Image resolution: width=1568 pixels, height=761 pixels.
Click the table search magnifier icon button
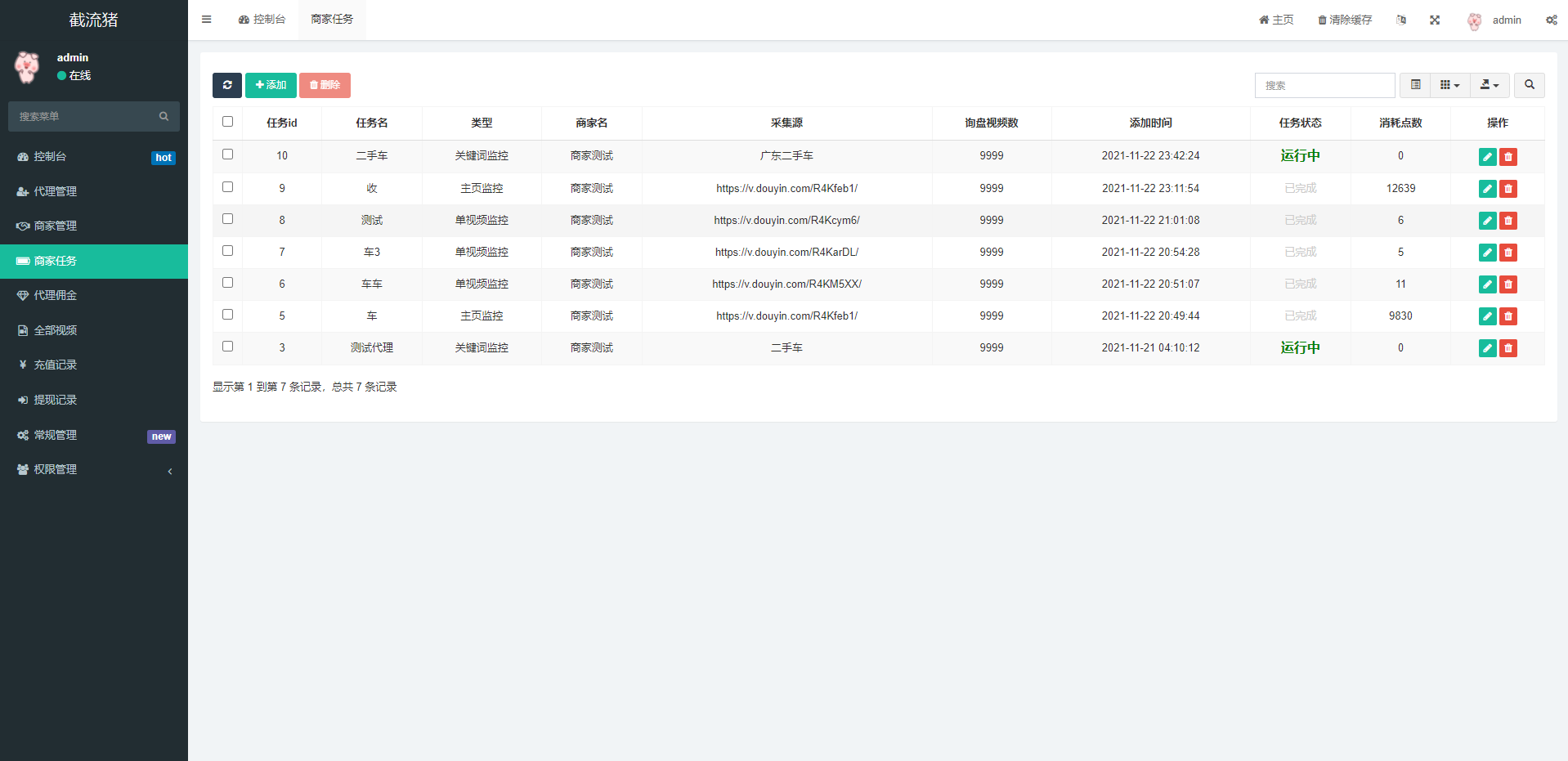(x=1529, y=85)
